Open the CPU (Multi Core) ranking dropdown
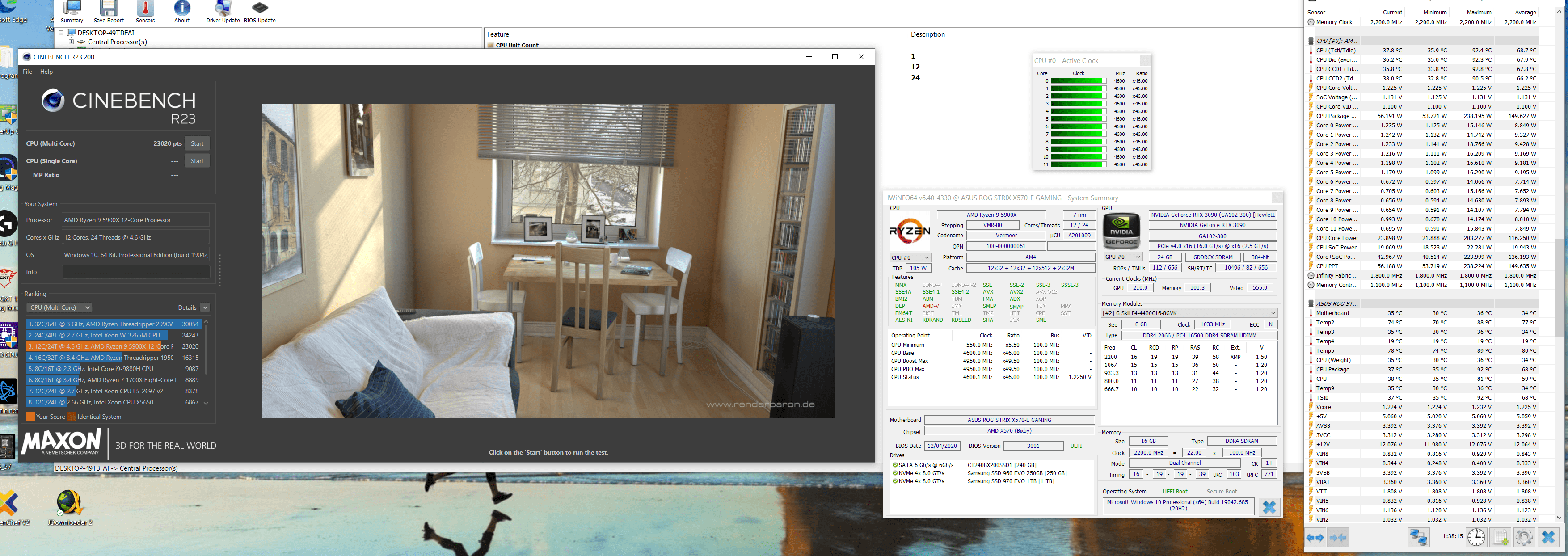The image size is (1568, 556). click(x=59, y=307)
